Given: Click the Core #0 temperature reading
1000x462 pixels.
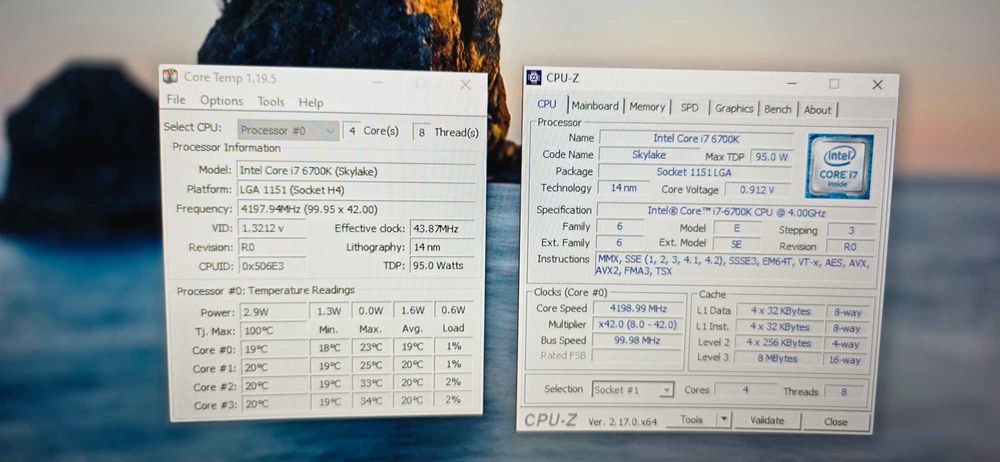Looking at the screenshot, I should [274, 350].
